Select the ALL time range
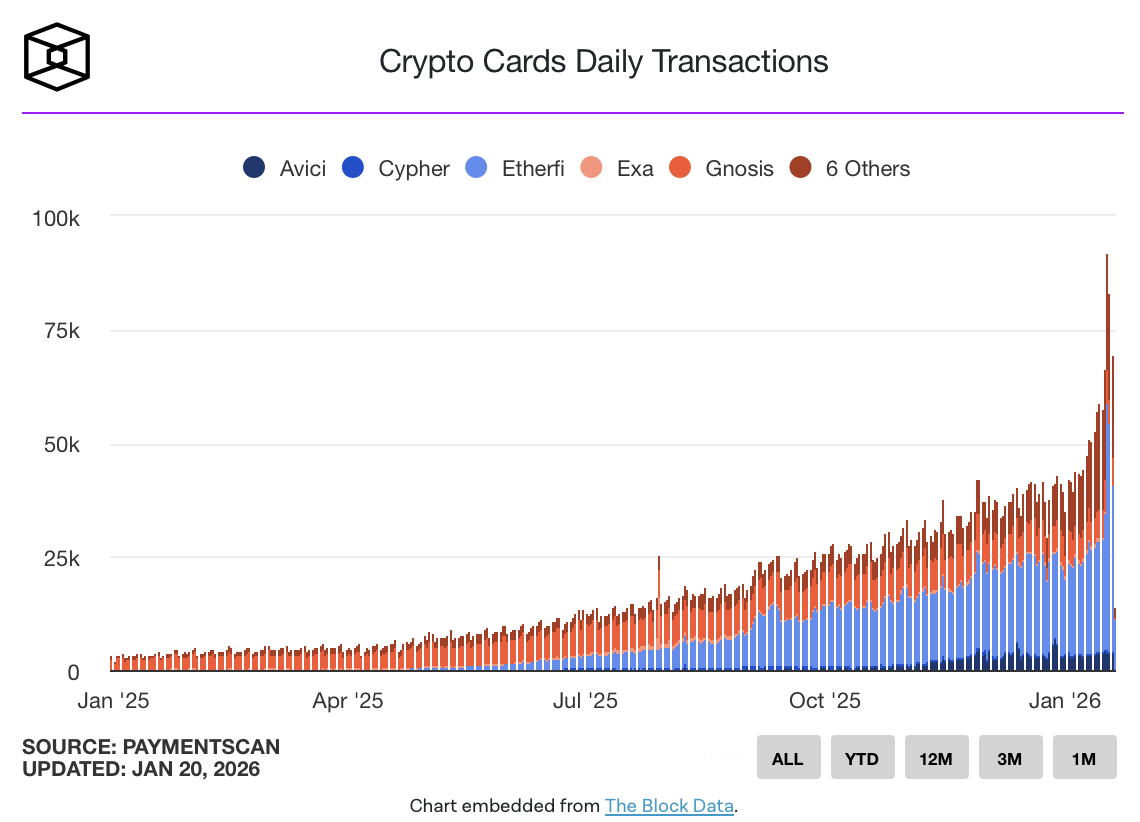The height and width of the screenshot is (822, 1140). point(788,758)
